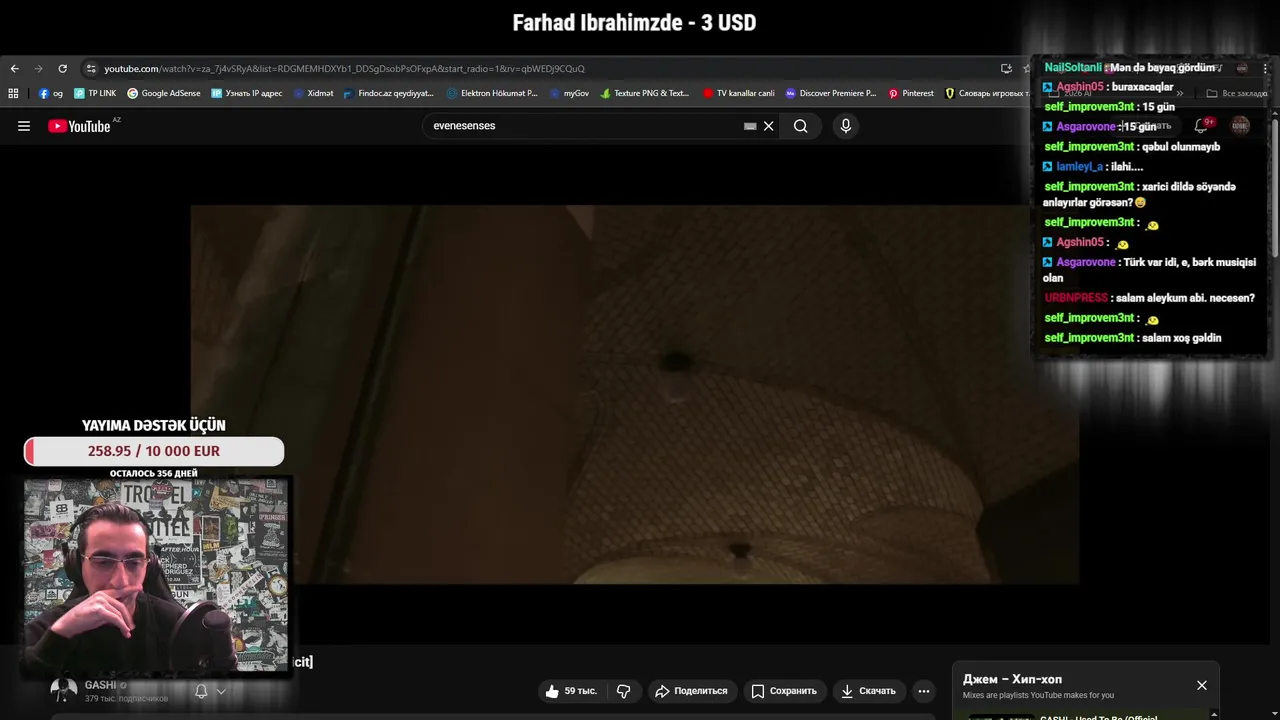Screen dimensions: 1280x720
Task: Go to YouTube home via logo
Action: click(80, 126)
